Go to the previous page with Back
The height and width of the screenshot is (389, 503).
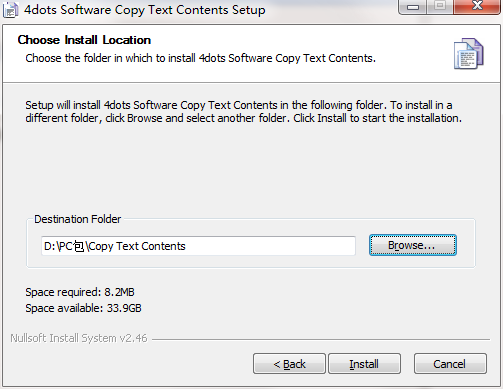tap(289, 364)
